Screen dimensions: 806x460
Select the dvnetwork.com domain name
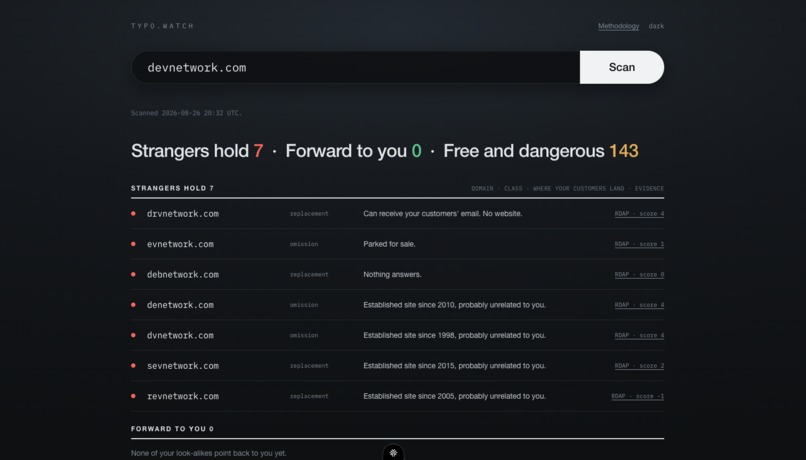tap(180, 335)
